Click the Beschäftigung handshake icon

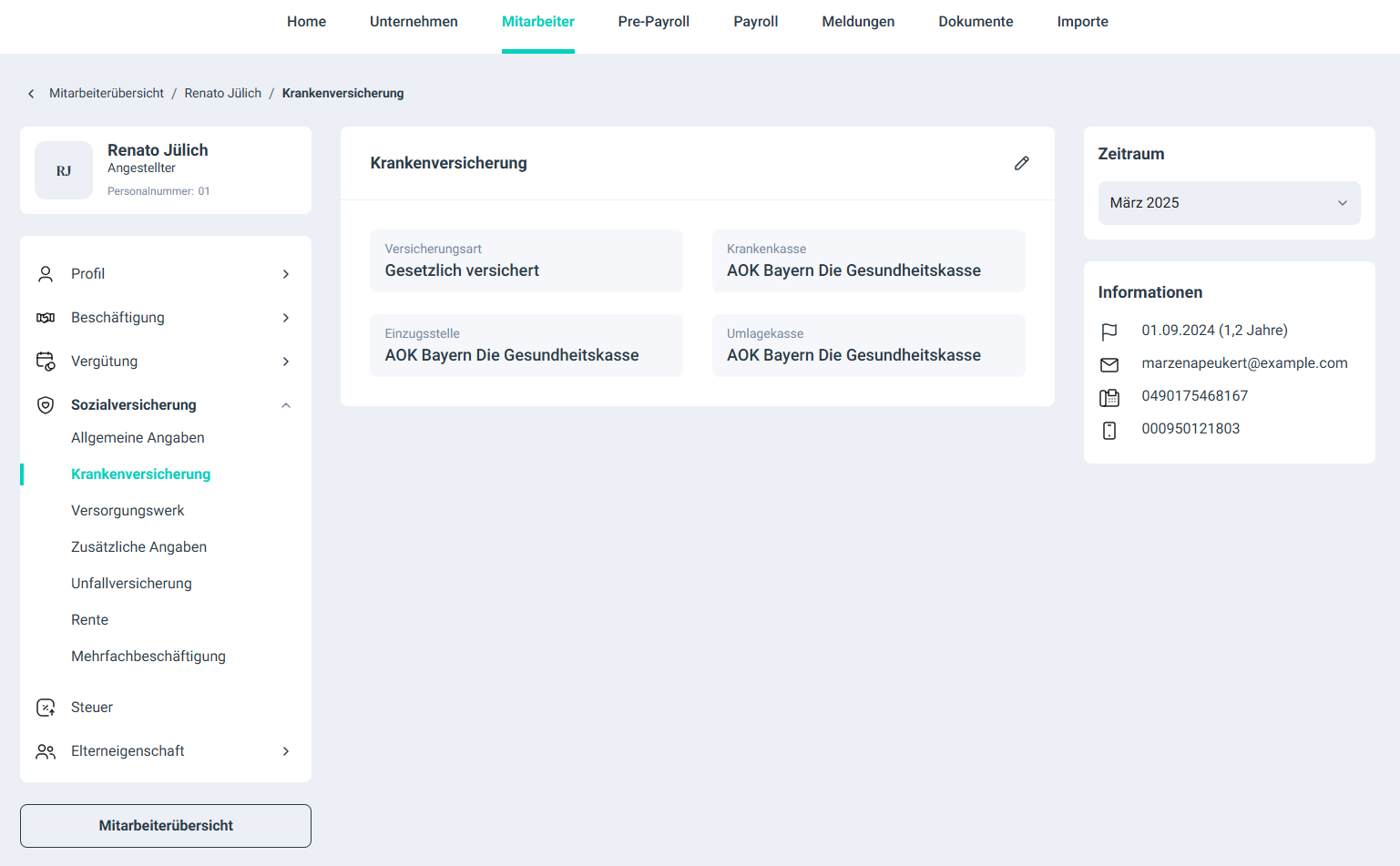tap(46, 318)
